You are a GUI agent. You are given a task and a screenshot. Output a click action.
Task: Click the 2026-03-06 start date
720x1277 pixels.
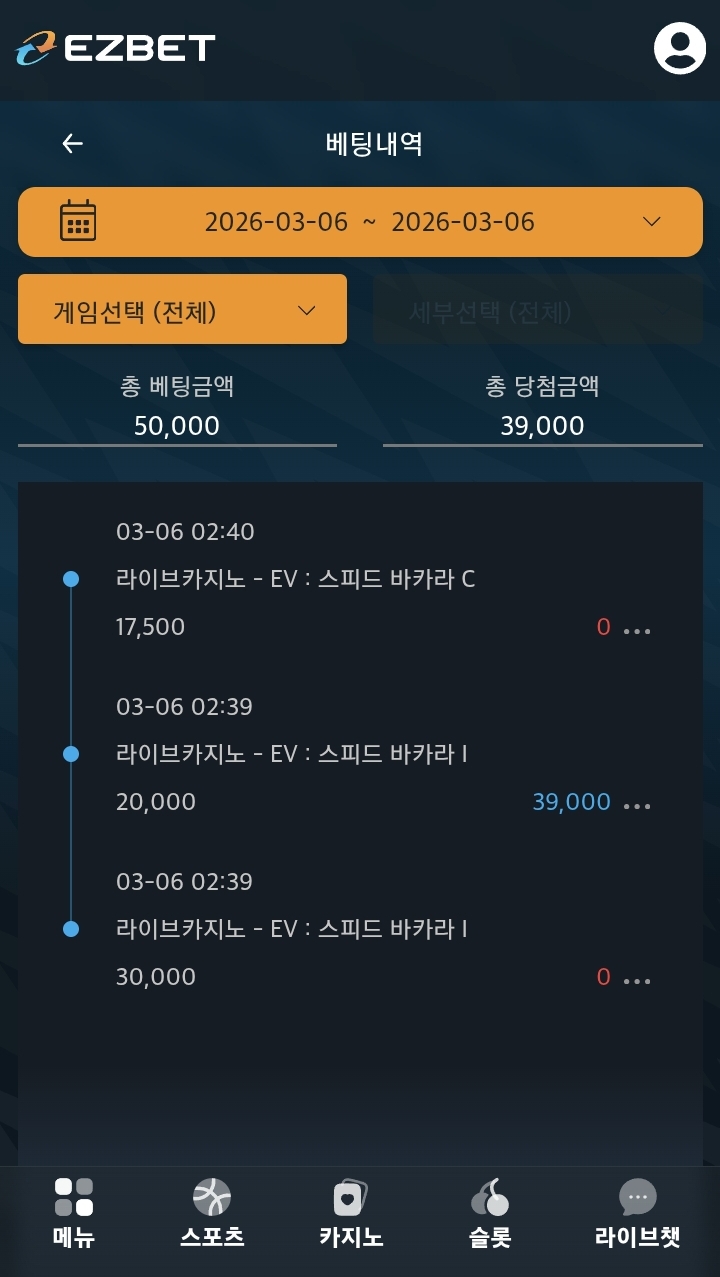276,222
